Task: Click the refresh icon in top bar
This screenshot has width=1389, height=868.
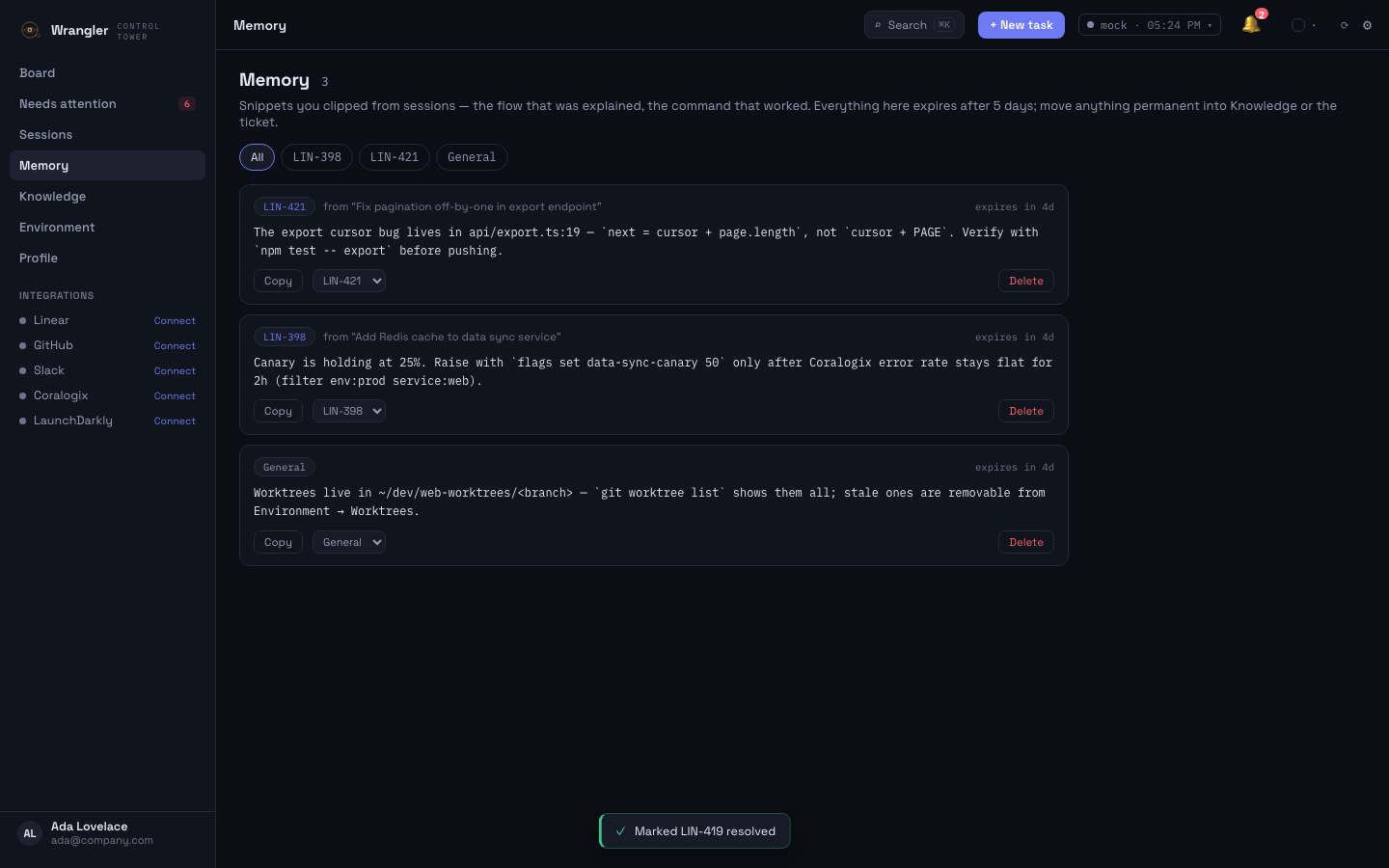Action: coord(1344,25)
